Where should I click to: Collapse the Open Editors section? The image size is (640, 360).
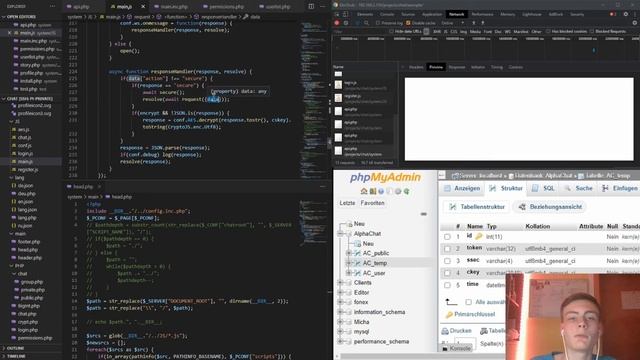[x=4, y=17]
